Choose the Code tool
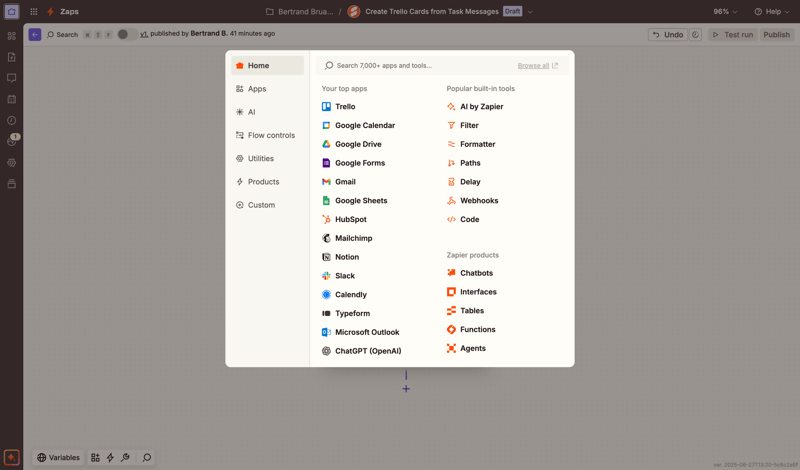 tap(463, 219)
